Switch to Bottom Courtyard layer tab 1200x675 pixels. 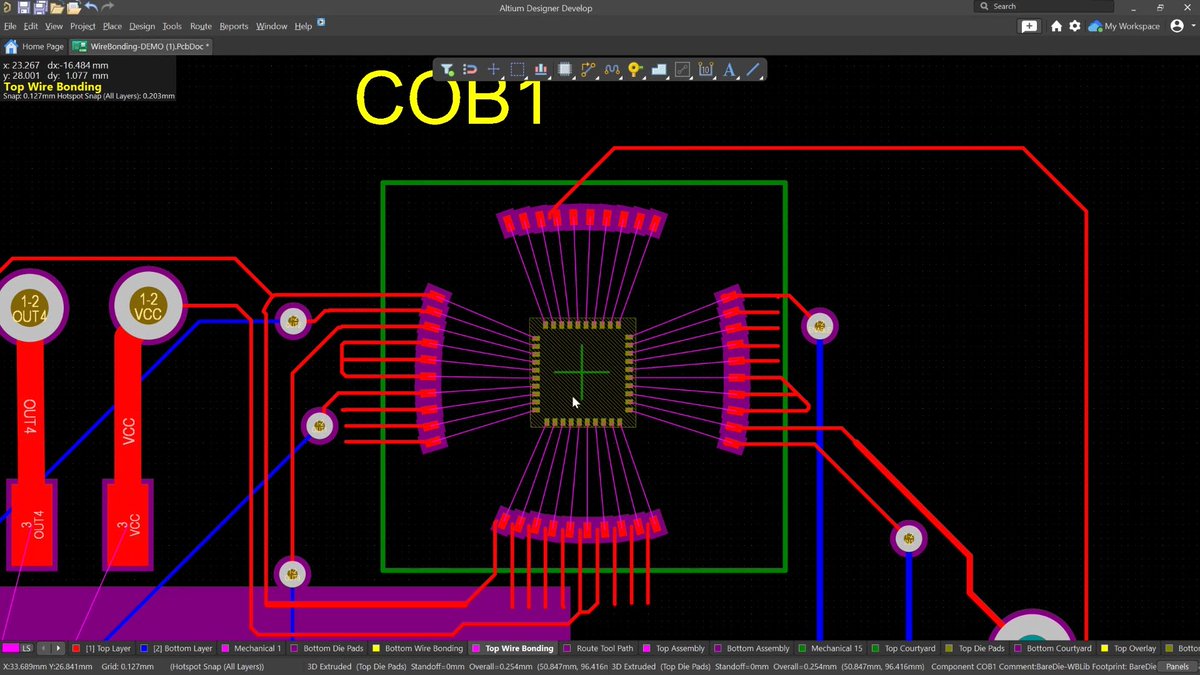pyautogui.click(x=1051, y=648)
